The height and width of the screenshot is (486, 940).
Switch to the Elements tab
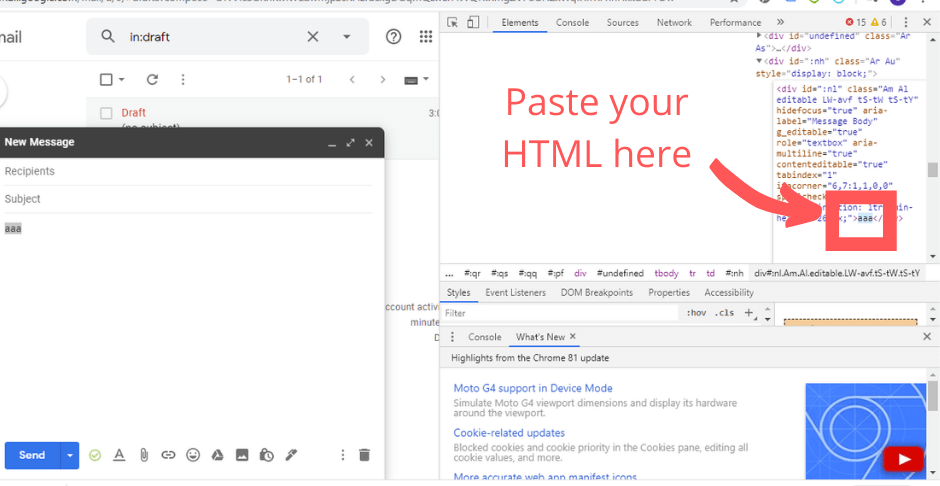click(520, 22)
